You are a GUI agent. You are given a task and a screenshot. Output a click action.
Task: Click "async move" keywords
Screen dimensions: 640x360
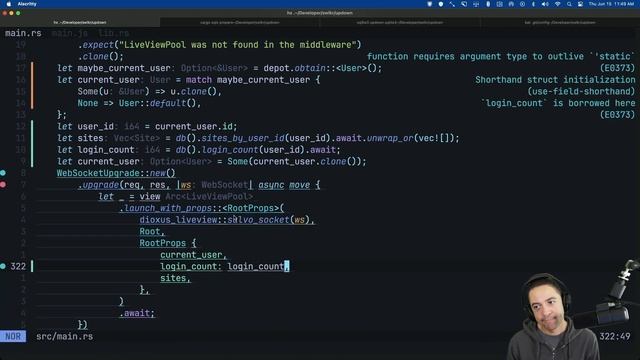[x=284, y=185]
